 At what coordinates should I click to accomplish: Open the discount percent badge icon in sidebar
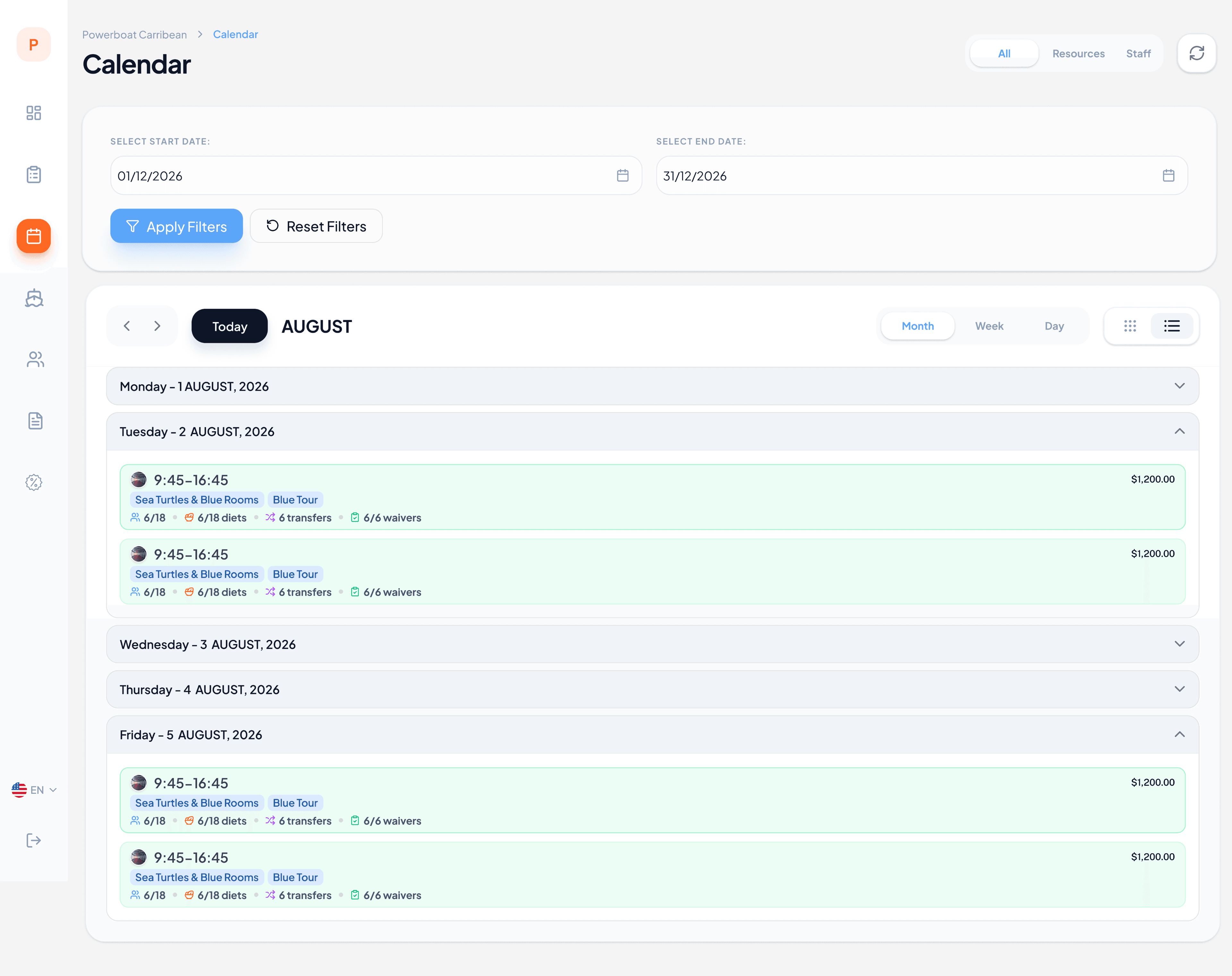click(x=34, y=483)
